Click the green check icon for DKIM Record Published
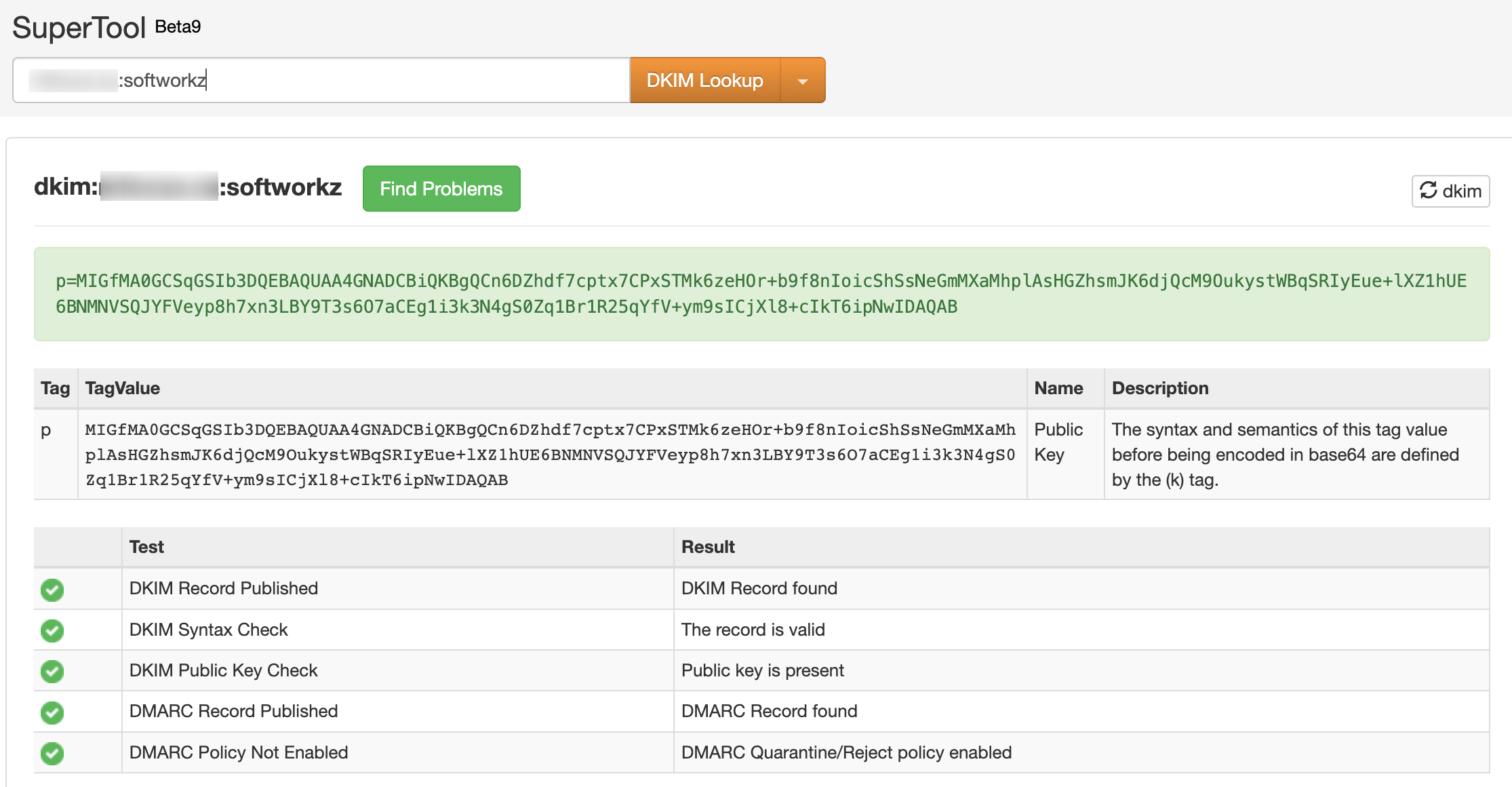This screenshot has height=787, width=1512. (52, 590)
